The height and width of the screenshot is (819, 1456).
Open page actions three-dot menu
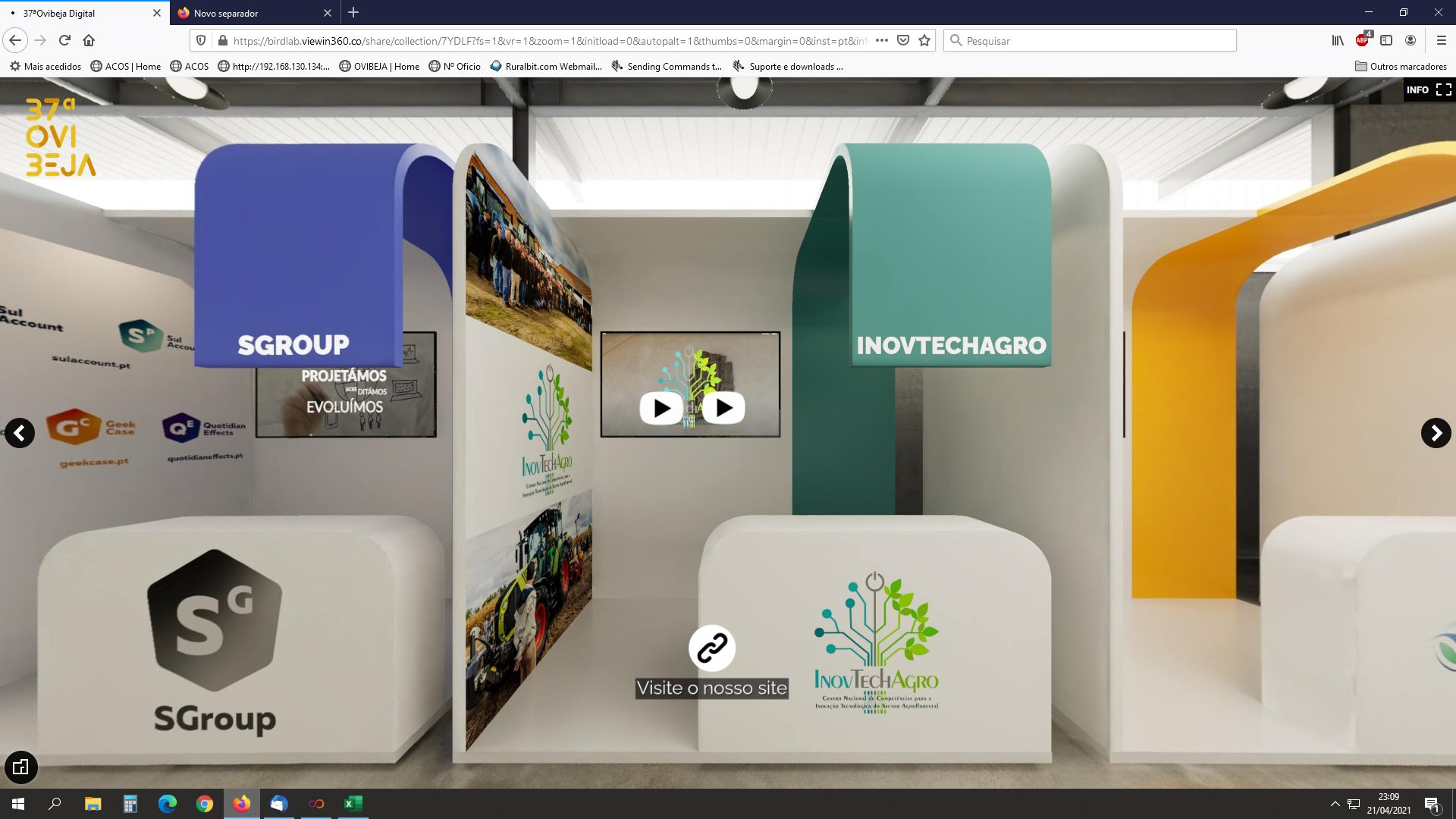tap(881, 40)
